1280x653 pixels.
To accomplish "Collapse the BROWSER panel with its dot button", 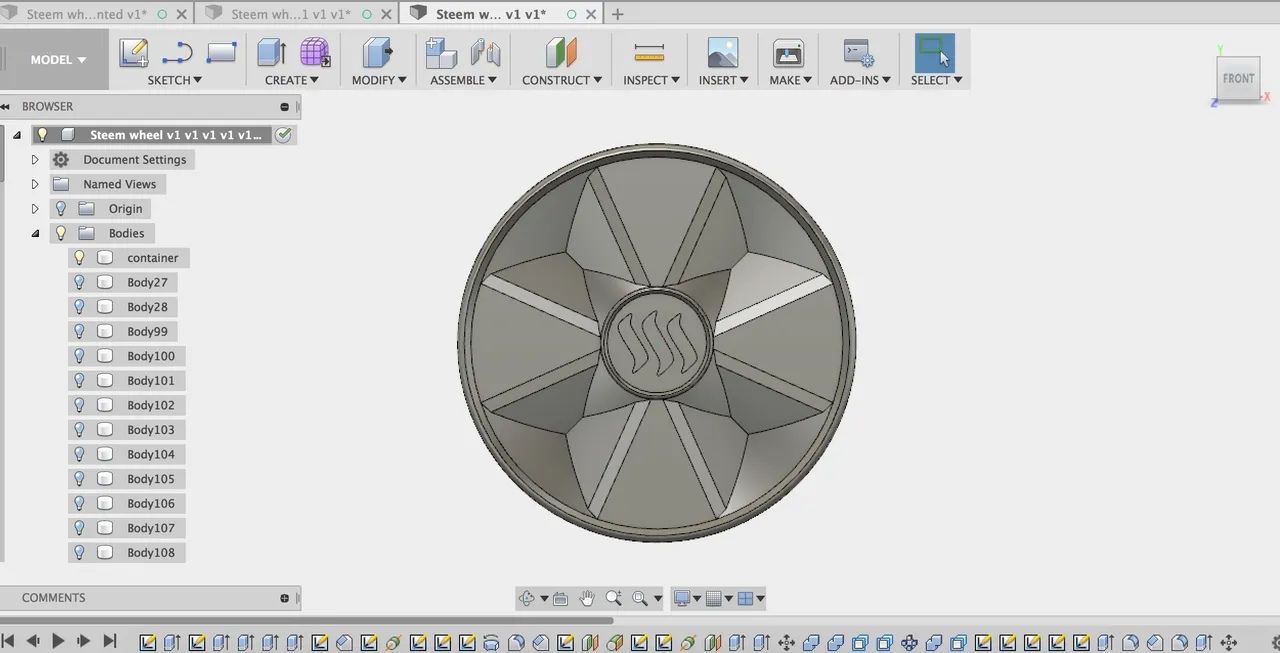I will click(x=285, y=107).
